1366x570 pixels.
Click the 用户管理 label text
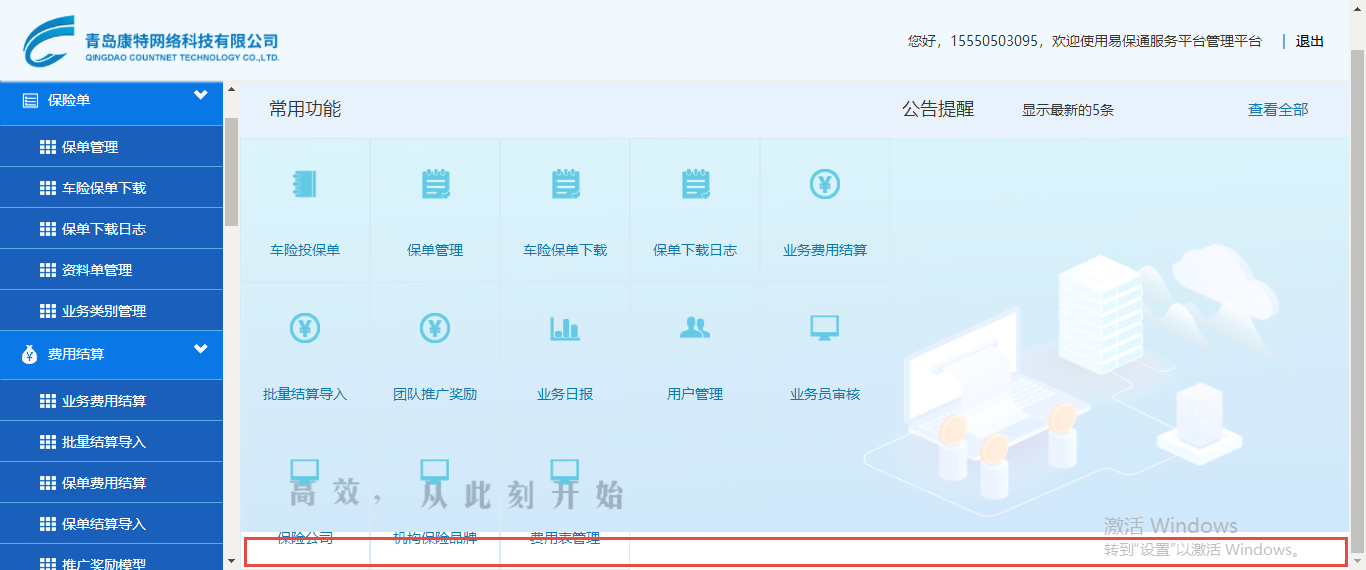[x=695, y=394]
